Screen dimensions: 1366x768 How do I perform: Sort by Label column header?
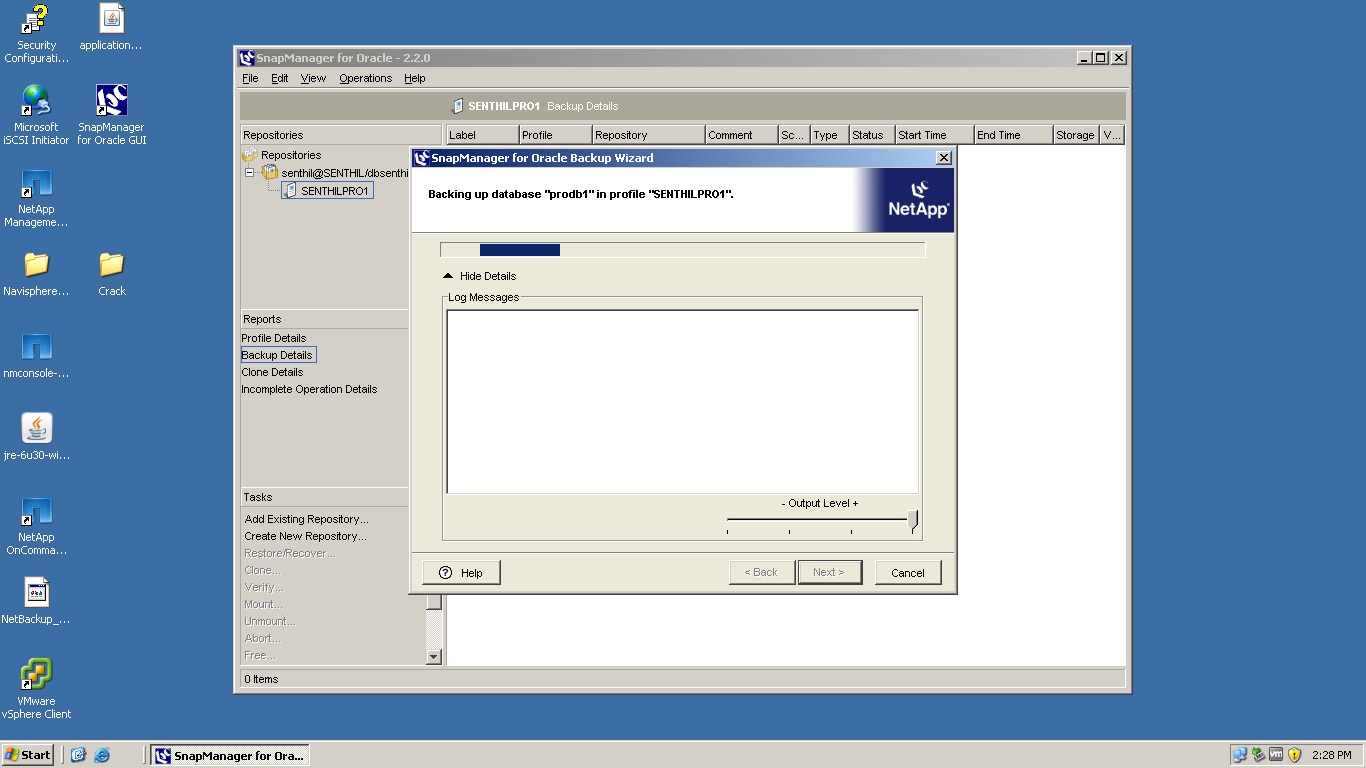click(482, 135)
